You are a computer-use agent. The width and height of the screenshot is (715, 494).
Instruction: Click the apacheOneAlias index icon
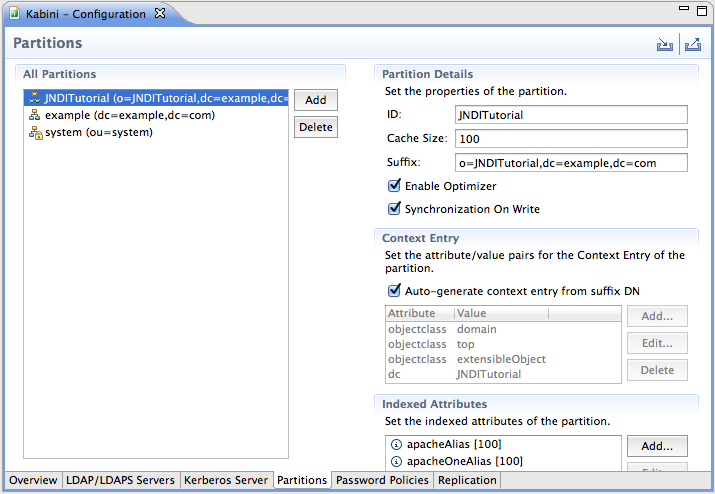[x=397, y=461]
